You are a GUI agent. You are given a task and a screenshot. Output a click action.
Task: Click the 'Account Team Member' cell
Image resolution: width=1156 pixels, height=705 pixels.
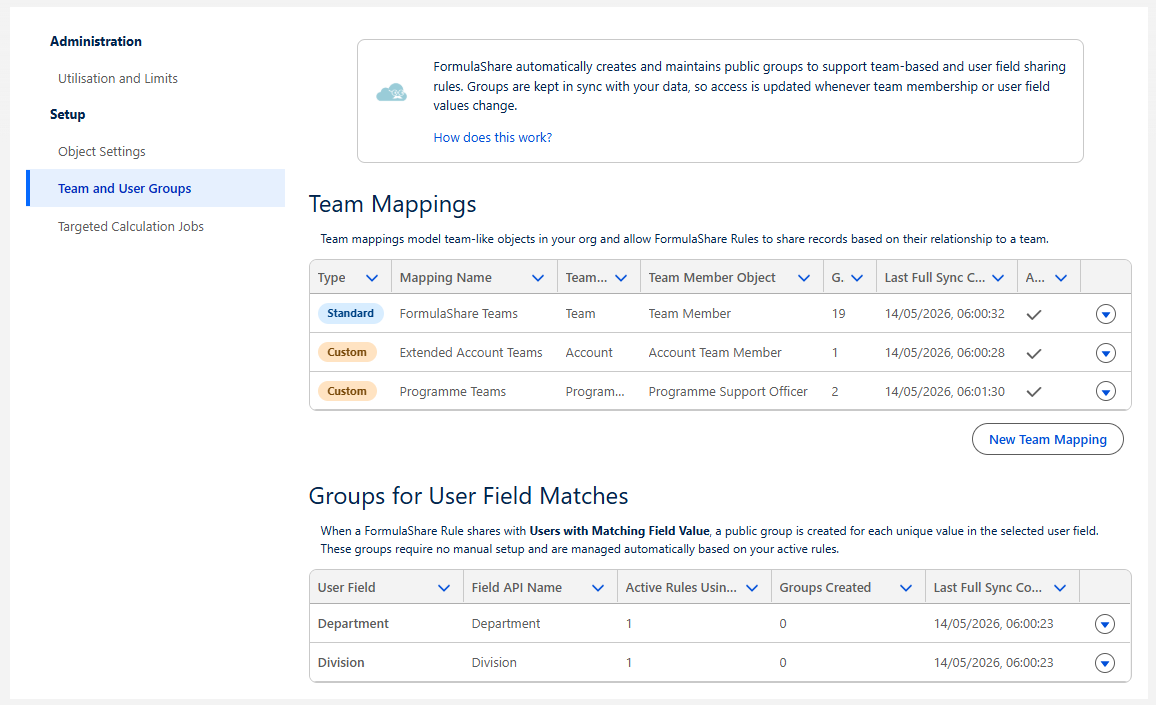click(x=715, y=352)
